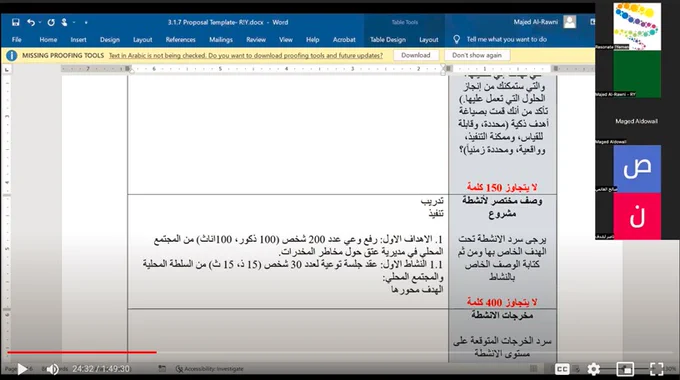Image resolution: width=680 pixels, height=380 pixels.
Task: Open the File menu
Action: [16, 39]
